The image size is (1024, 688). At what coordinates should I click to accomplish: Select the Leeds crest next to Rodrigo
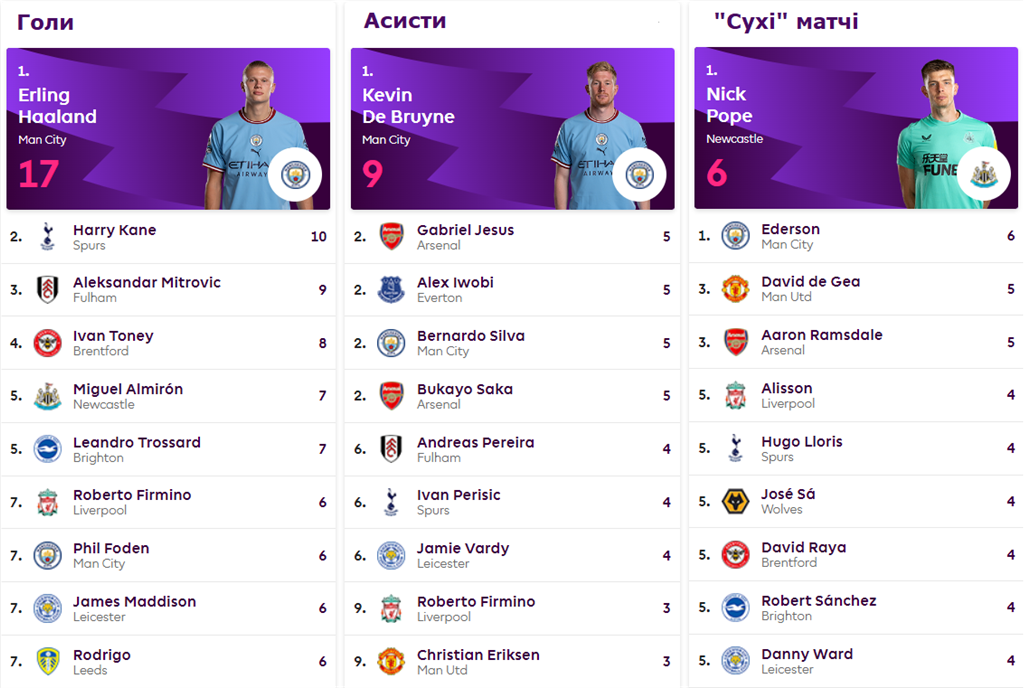(47, 662)
